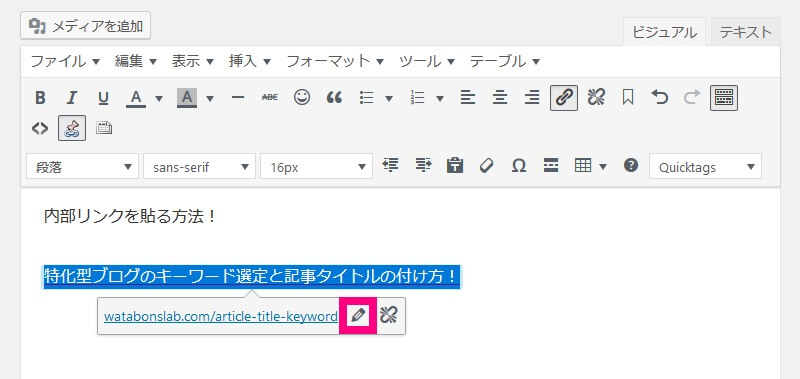Click the text 内部リンクを貼る方法！
Image resolution: width=800 pixels, height=379 pixels.
click(130, 216)
